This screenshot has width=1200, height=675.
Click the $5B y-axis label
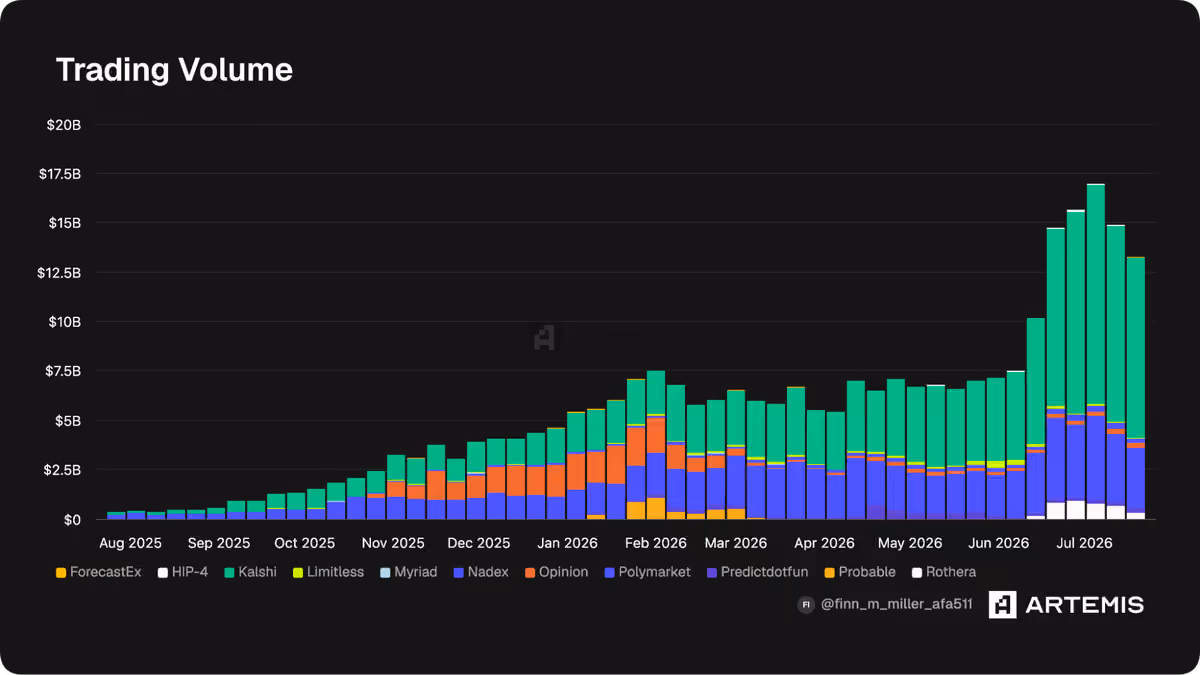68,420
